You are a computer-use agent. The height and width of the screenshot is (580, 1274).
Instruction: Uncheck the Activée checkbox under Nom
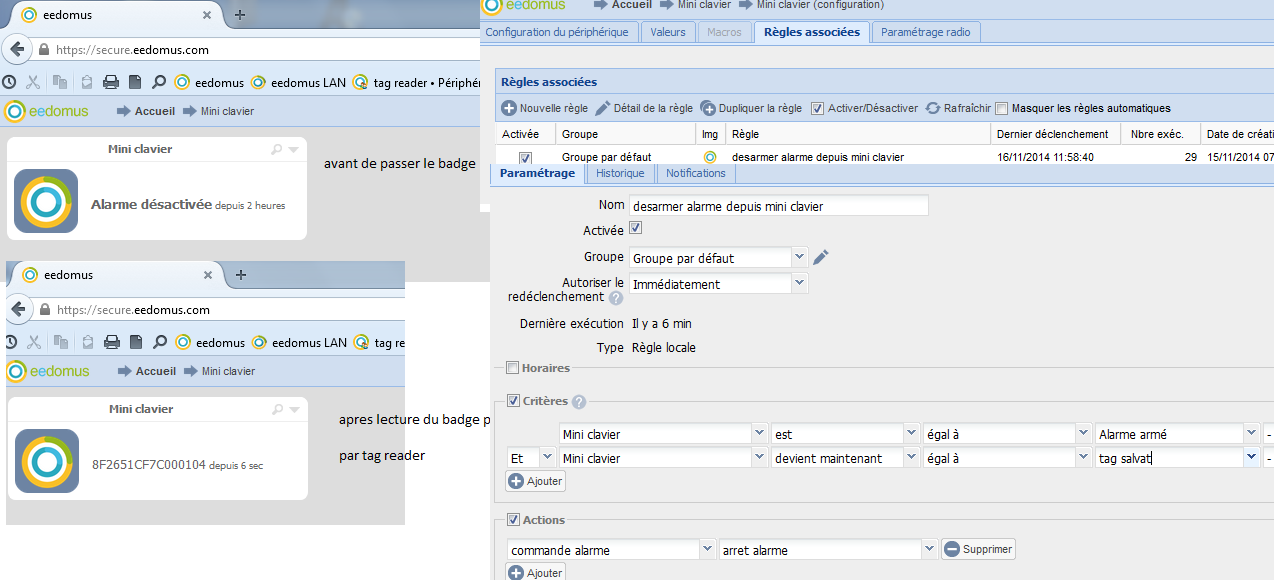coord(635,229)
